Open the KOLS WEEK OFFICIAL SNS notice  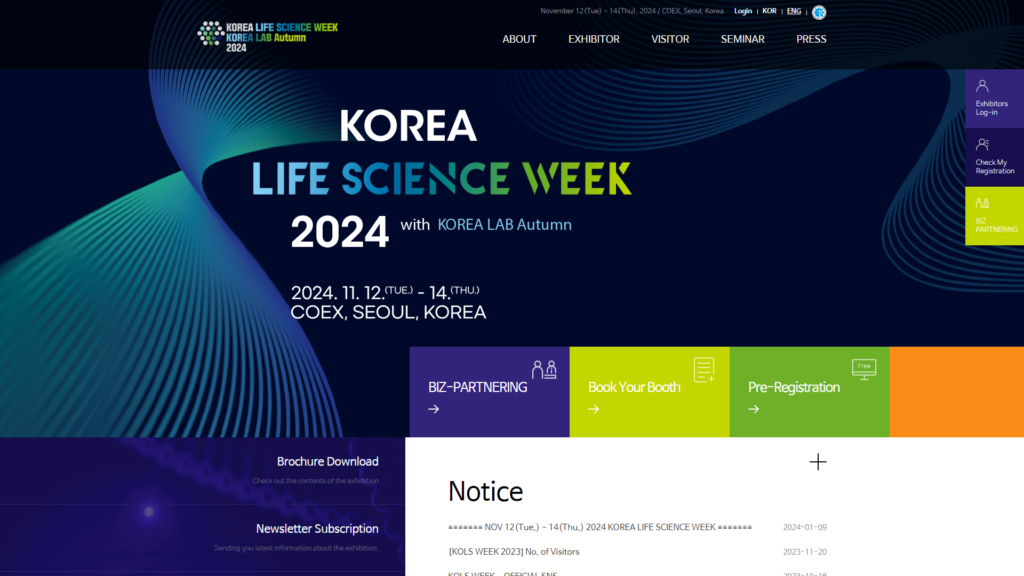click(x=502, y=573)
